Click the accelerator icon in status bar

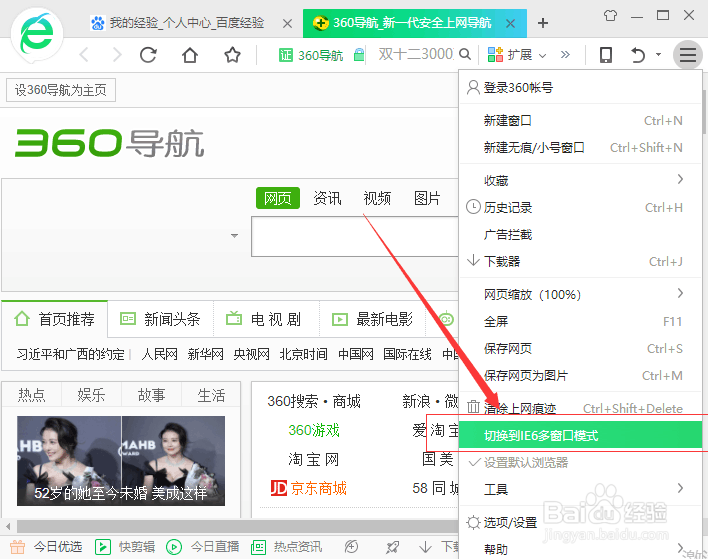pyautogui.click(x=351, y=547)
